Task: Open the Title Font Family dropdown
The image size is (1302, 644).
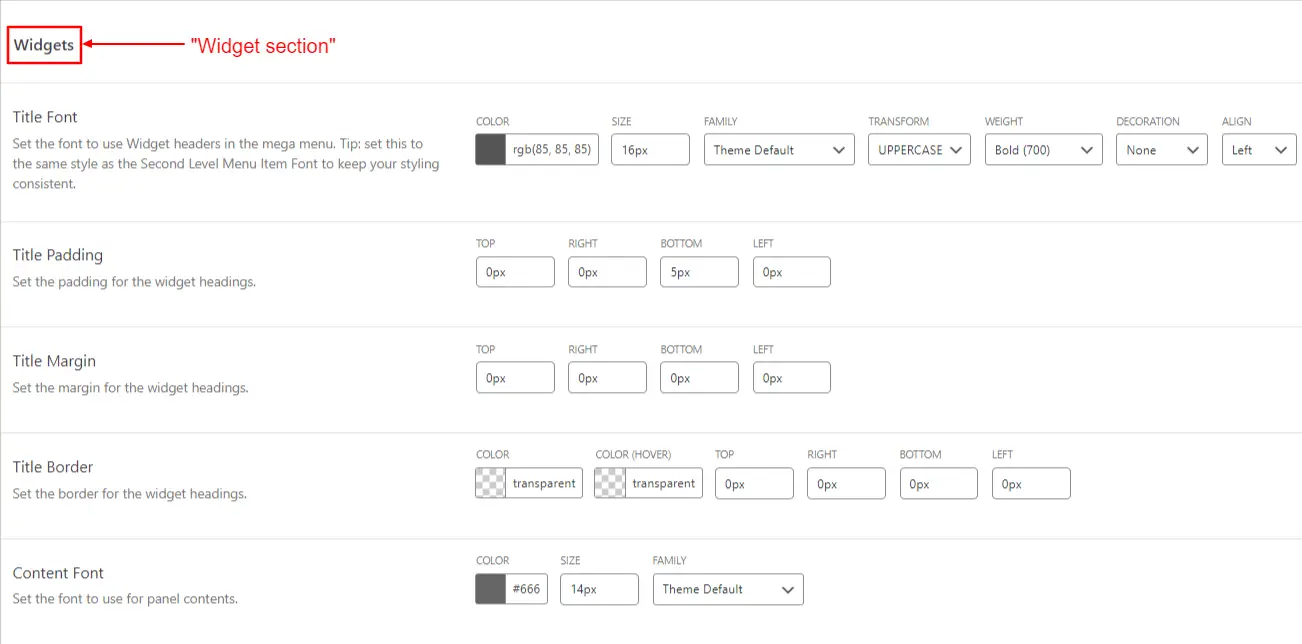Action: pyautogui.click(x=778, y=149)
